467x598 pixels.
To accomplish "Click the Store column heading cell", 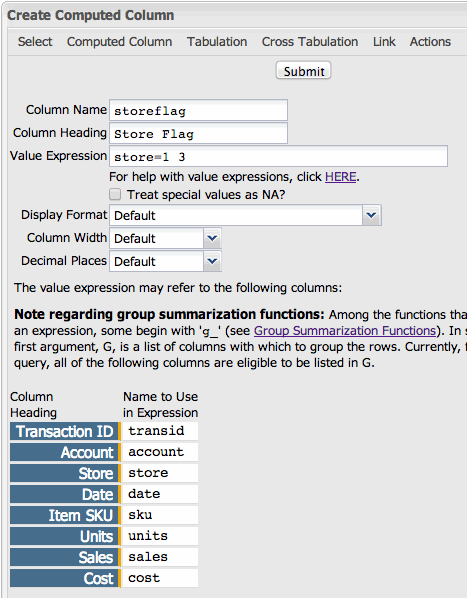I will 64,473.
